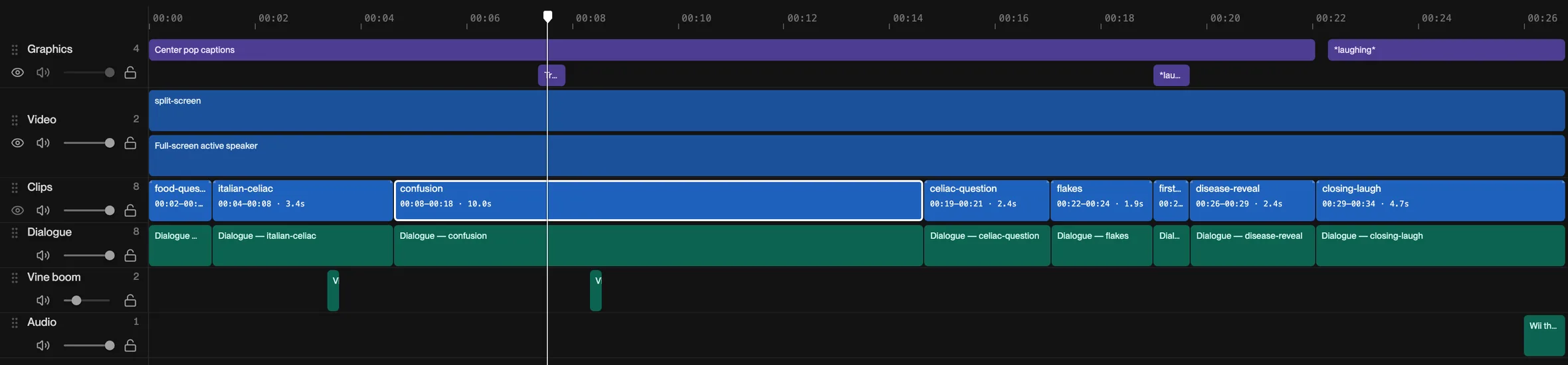Grab the Dialogue track drag handle
This screenshot has height=365, width=1568.
[x=15, y=233]
